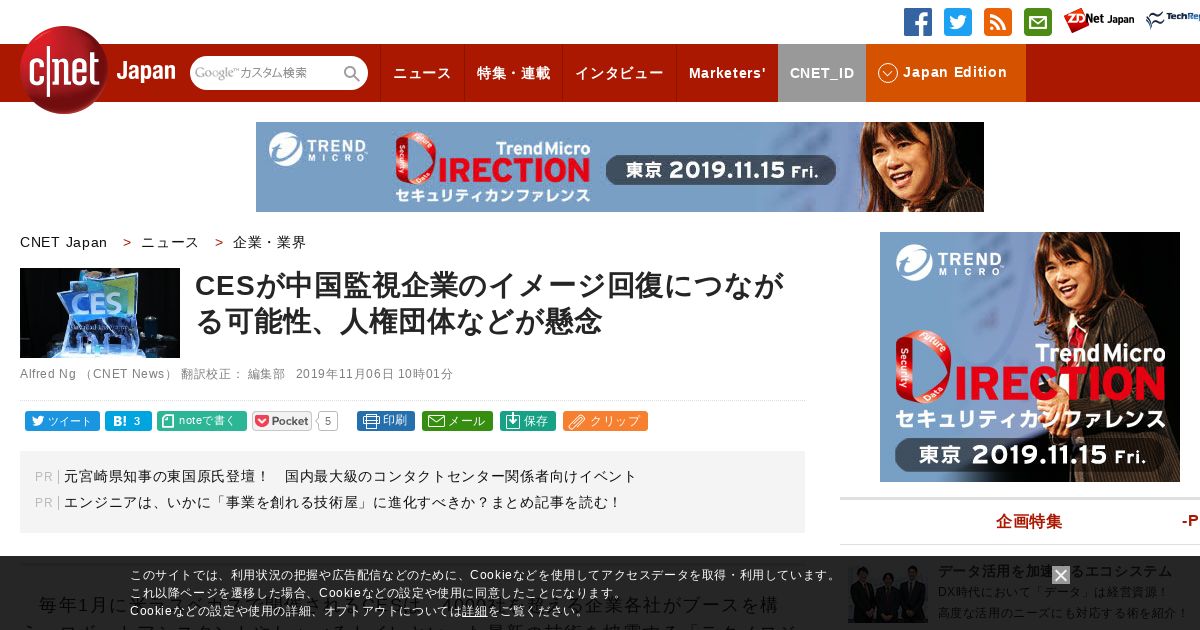Viewport: 1200px width, 630px height.
Task: Open PR link about 元宮崎県知事の東国原氏登壇
Action: (350, 476)
